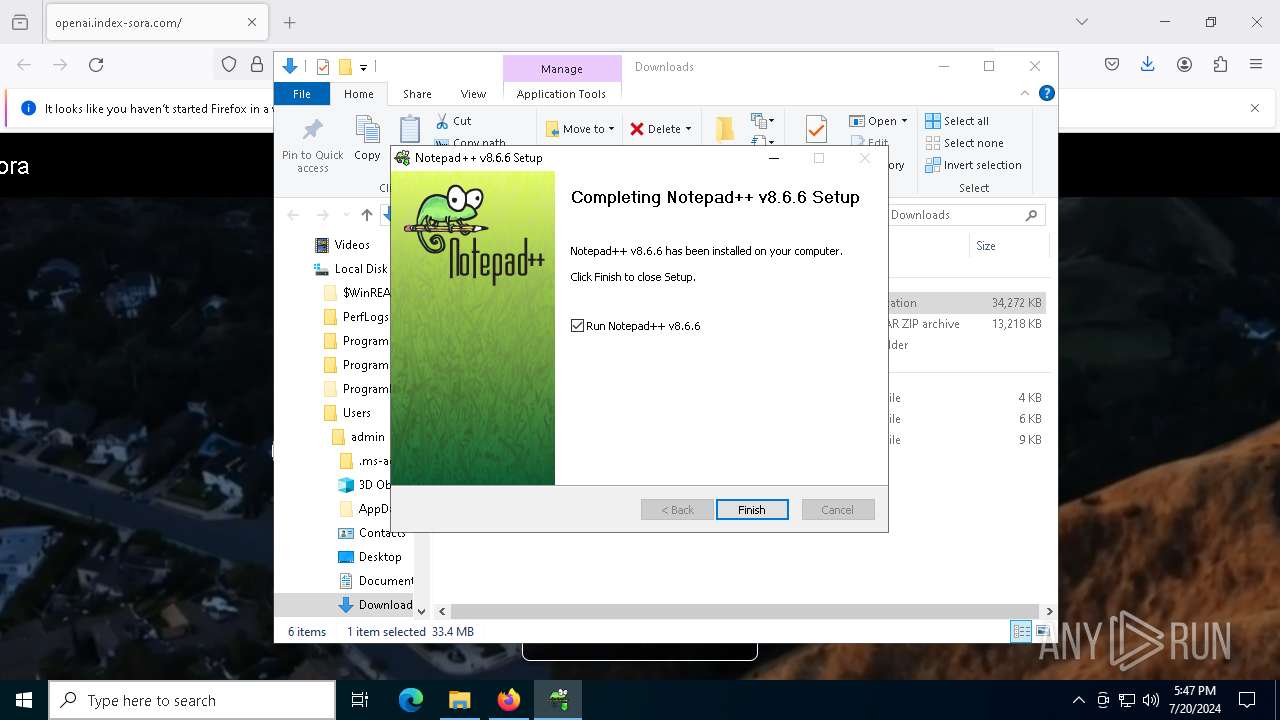Pin to Quick access icon

tap(313, 145)
